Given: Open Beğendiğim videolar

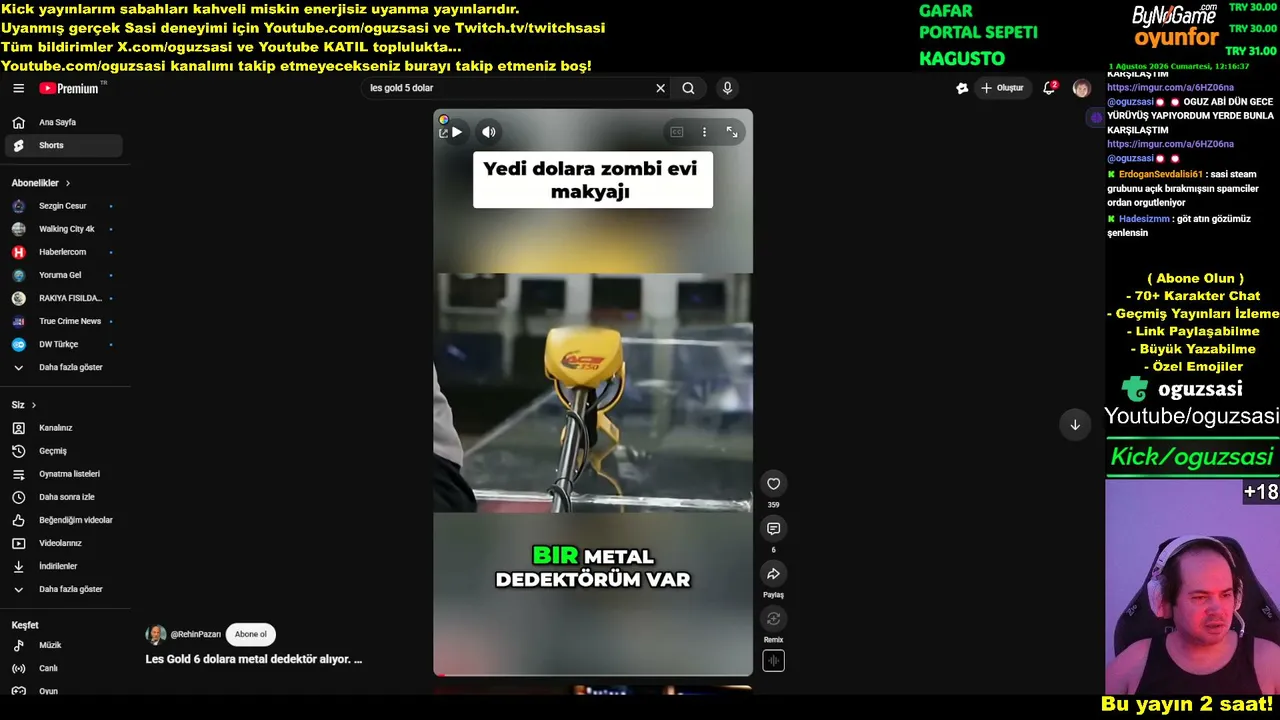Looking at the screenshot, I should pos(66,520).
